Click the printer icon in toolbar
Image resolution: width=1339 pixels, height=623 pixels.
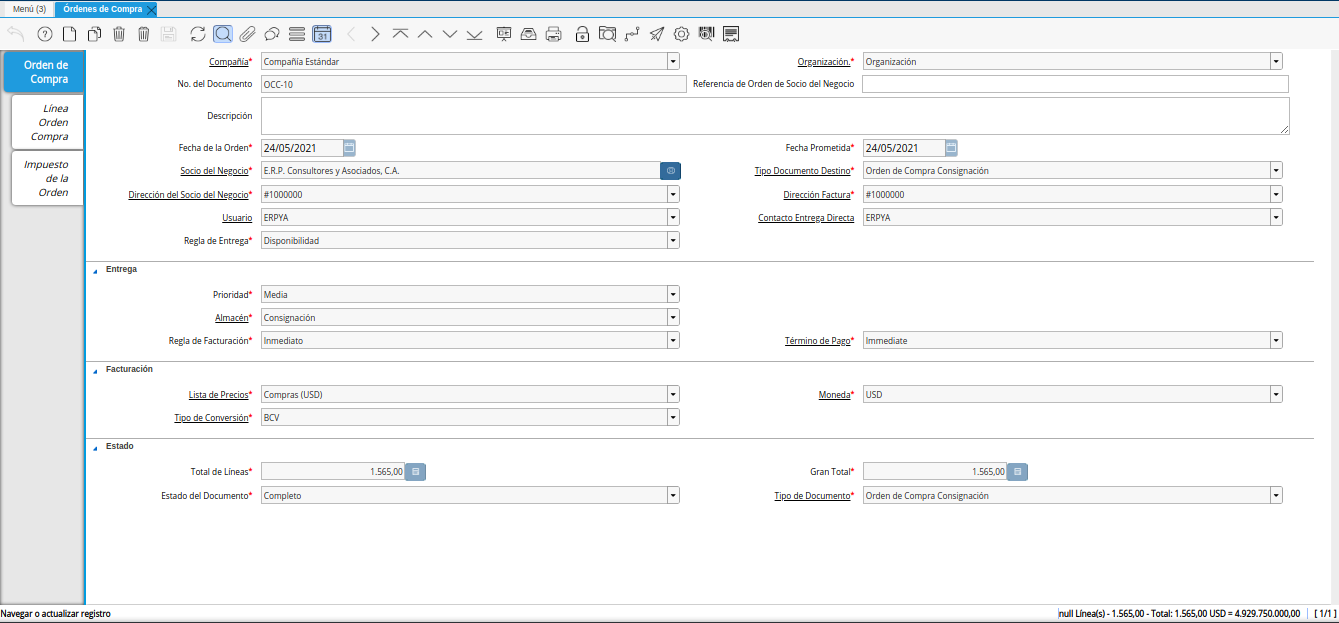click(553, 34)
